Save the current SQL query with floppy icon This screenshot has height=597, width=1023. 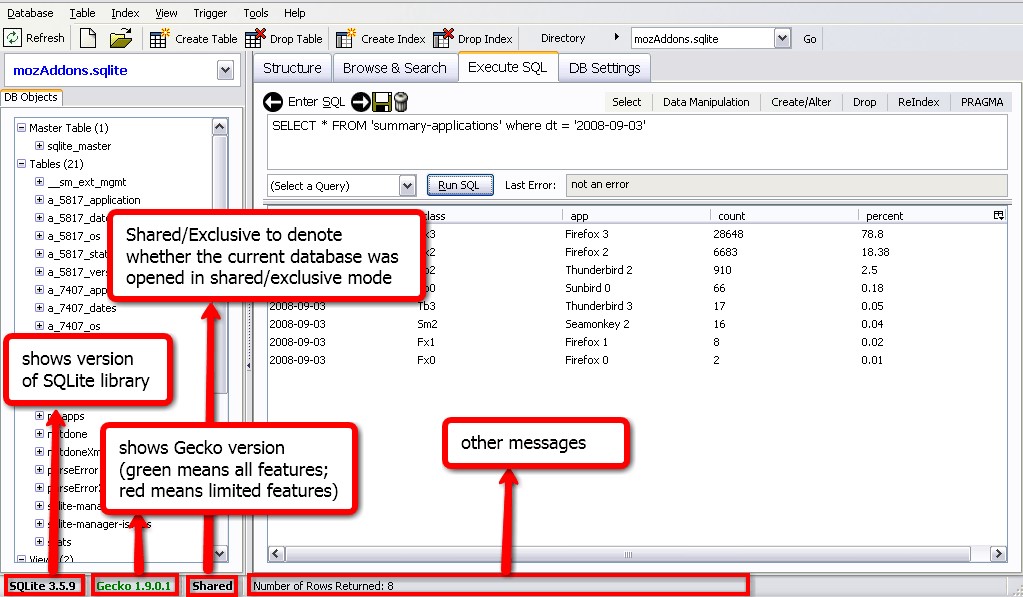tap(382, 101)
